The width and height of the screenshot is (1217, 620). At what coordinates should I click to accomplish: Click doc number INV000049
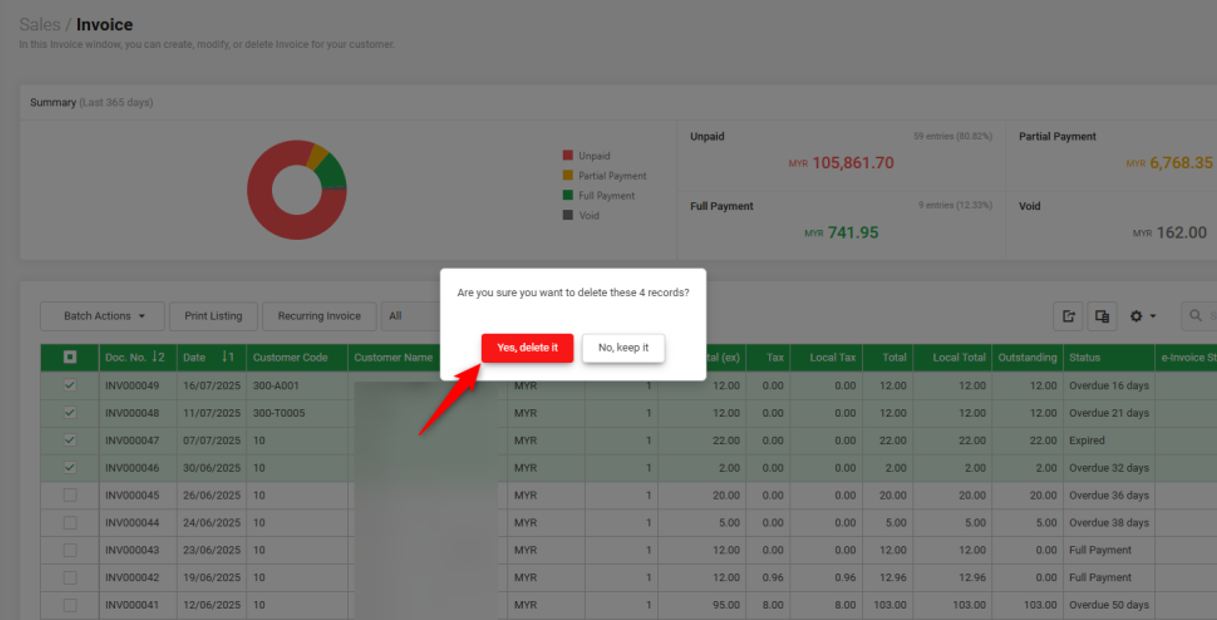132,385
